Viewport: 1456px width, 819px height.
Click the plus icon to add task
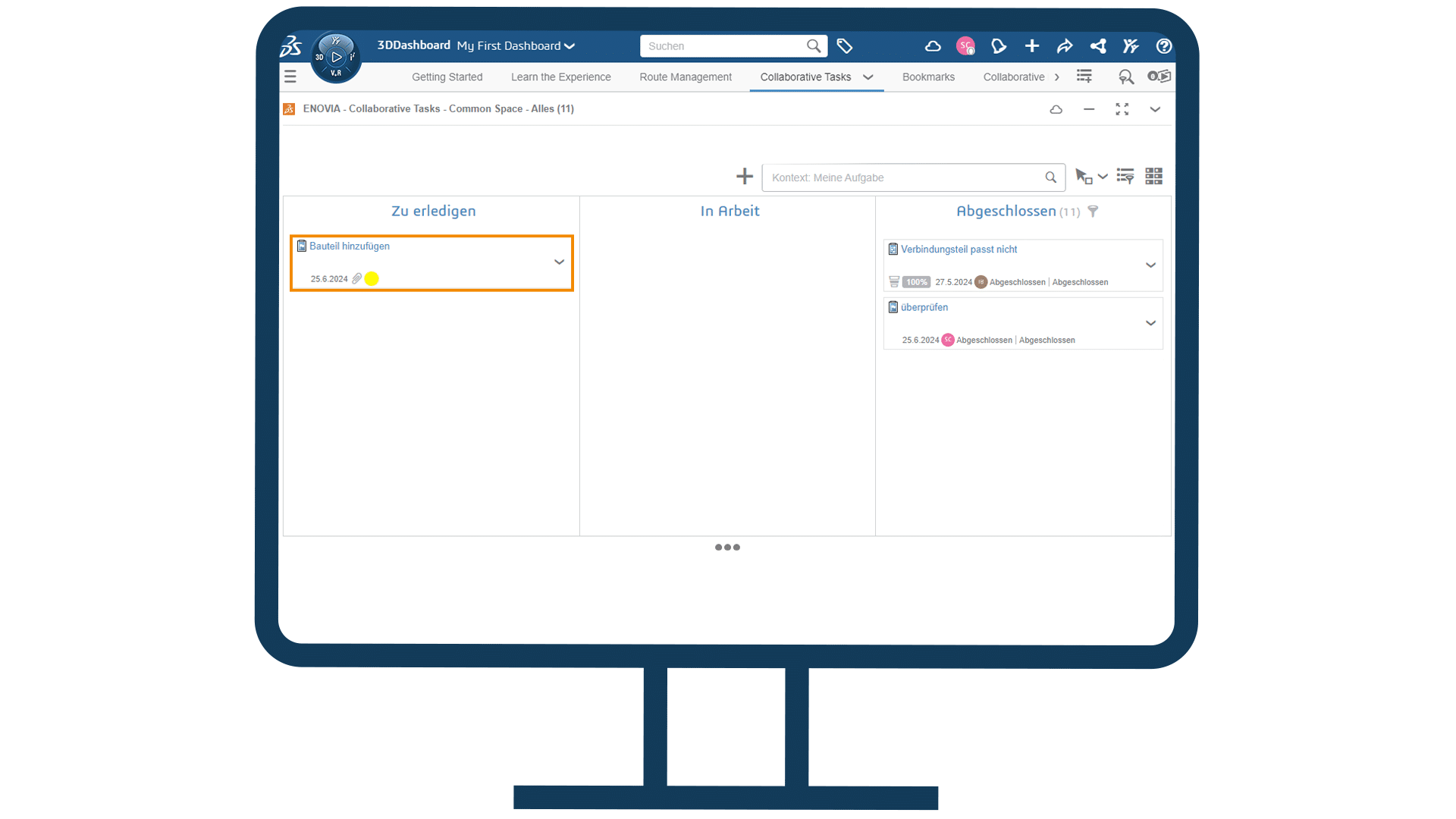744,177
